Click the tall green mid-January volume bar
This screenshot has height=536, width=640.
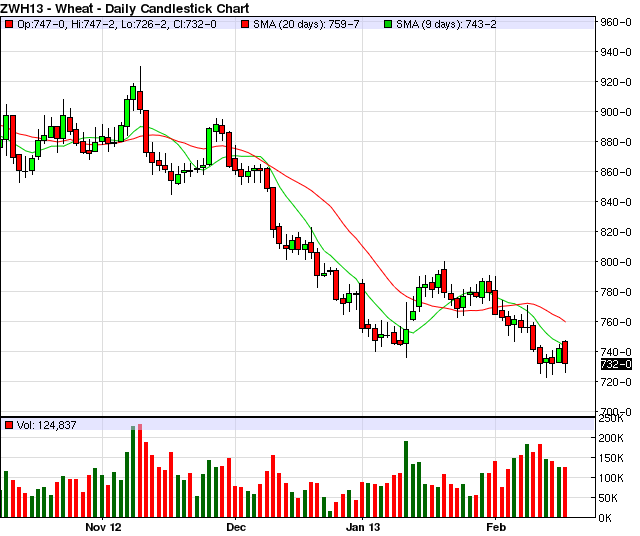point(406,479)
